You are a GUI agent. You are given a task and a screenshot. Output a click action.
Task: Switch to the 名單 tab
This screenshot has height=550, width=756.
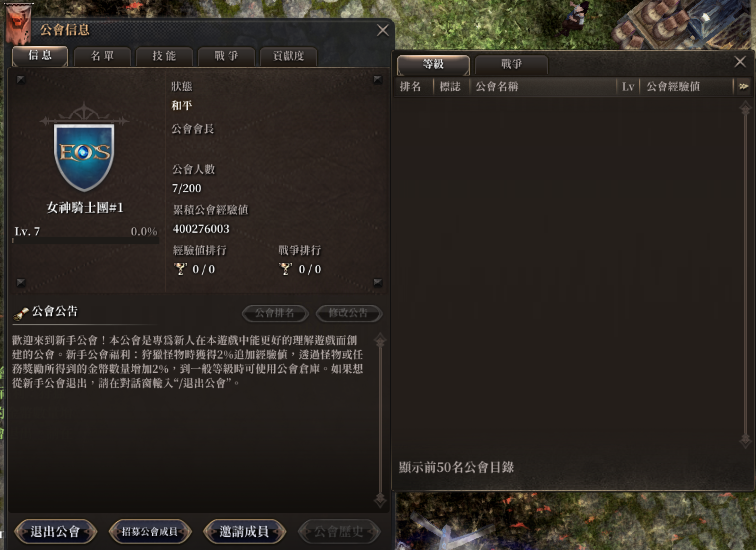[x=102, y=56]
